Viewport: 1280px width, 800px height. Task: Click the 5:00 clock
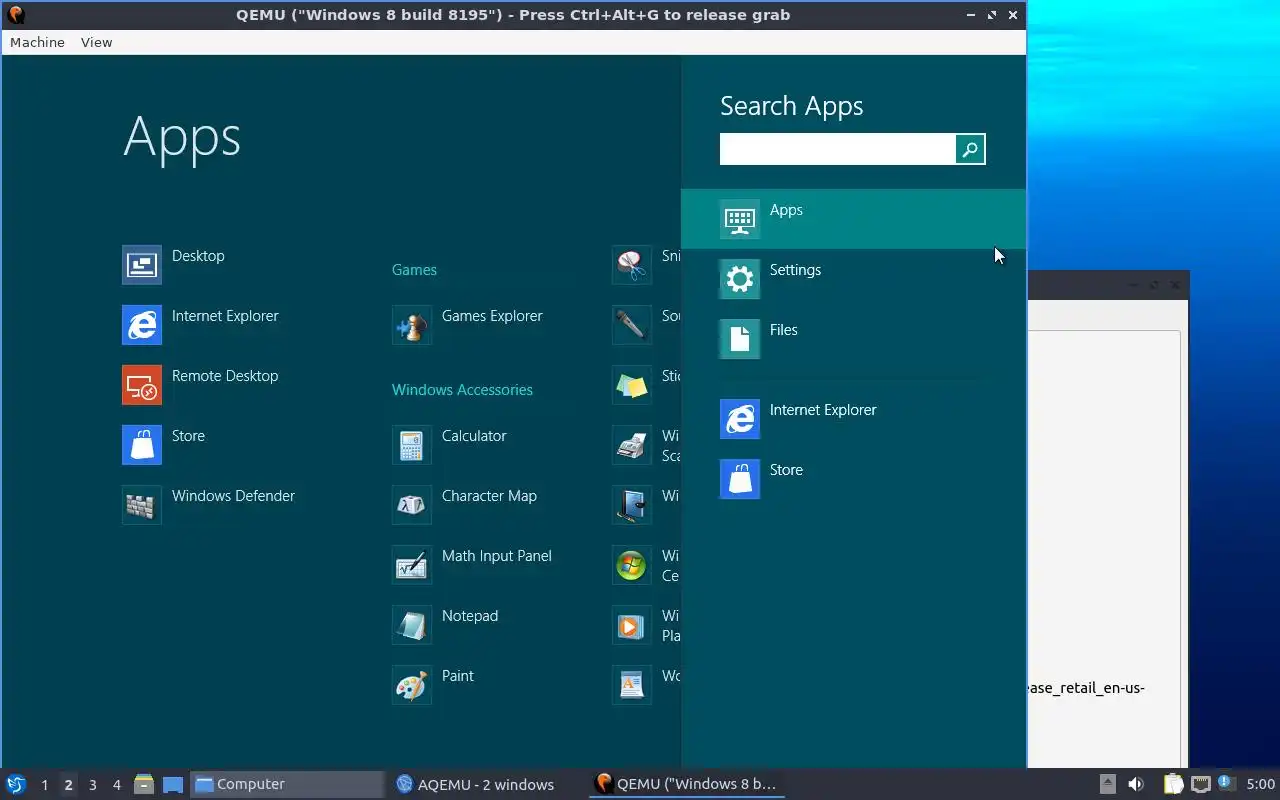pos(1260,784)
